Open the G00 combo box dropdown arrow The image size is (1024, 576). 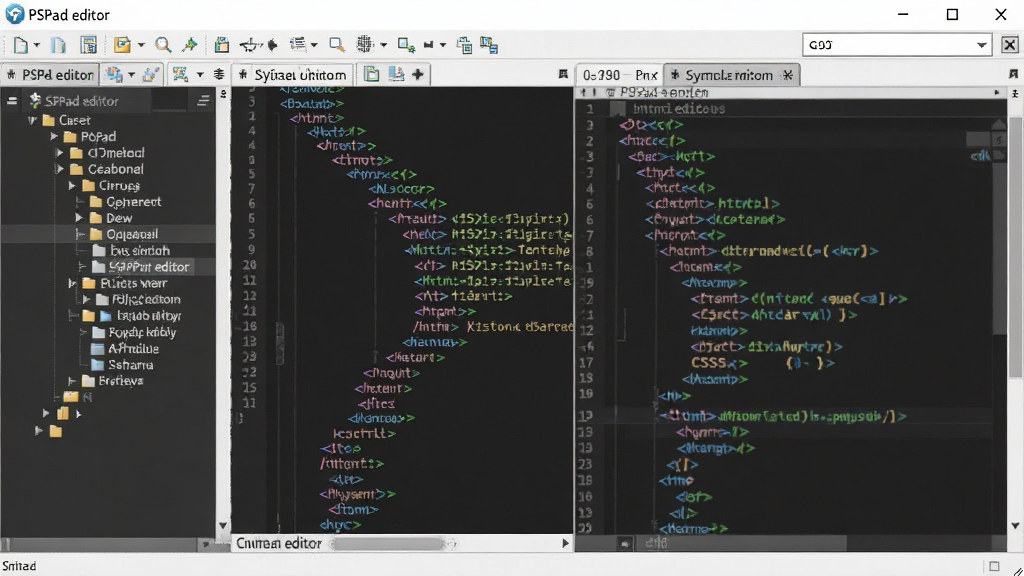point(982,45)
